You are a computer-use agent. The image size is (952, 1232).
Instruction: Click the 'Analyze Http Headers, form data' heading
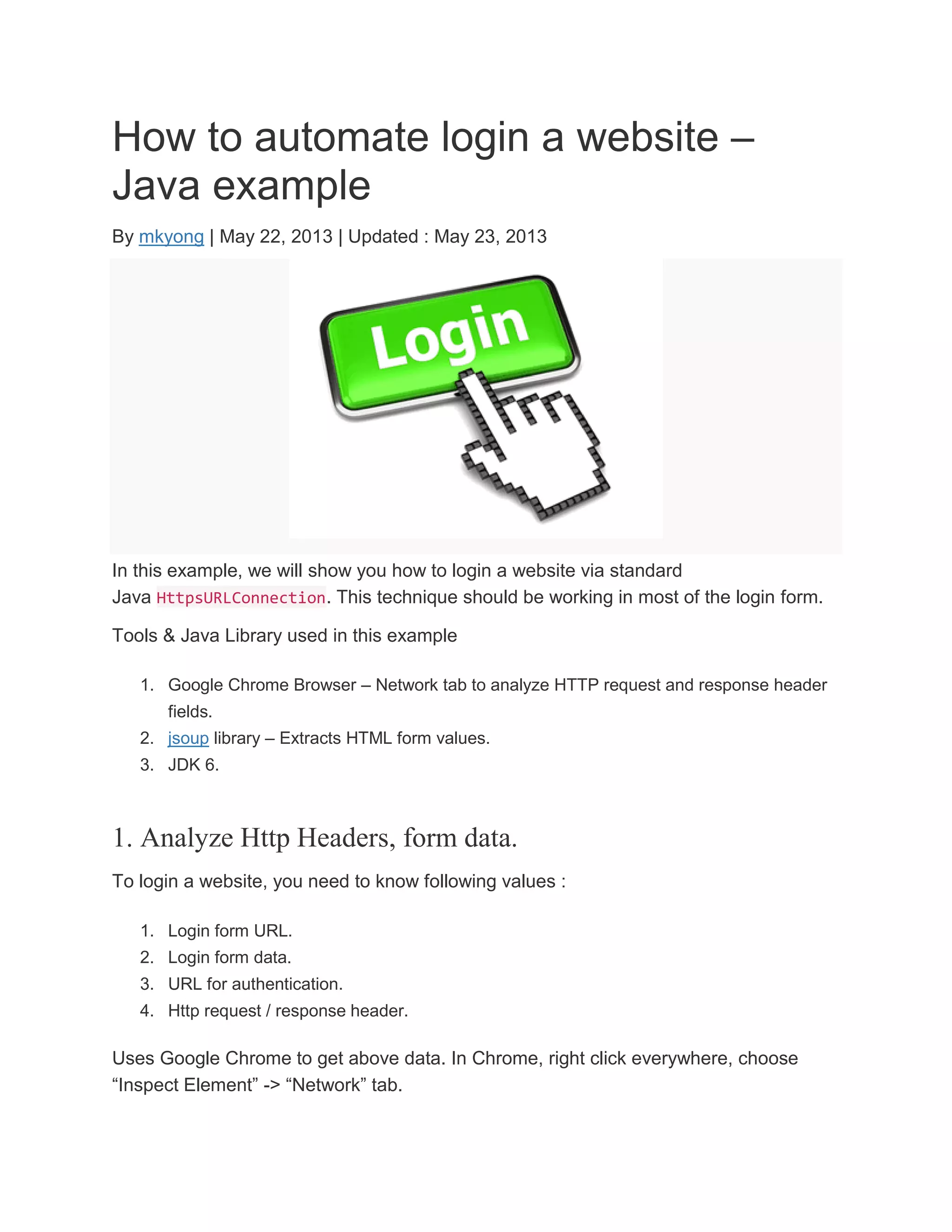315,837
